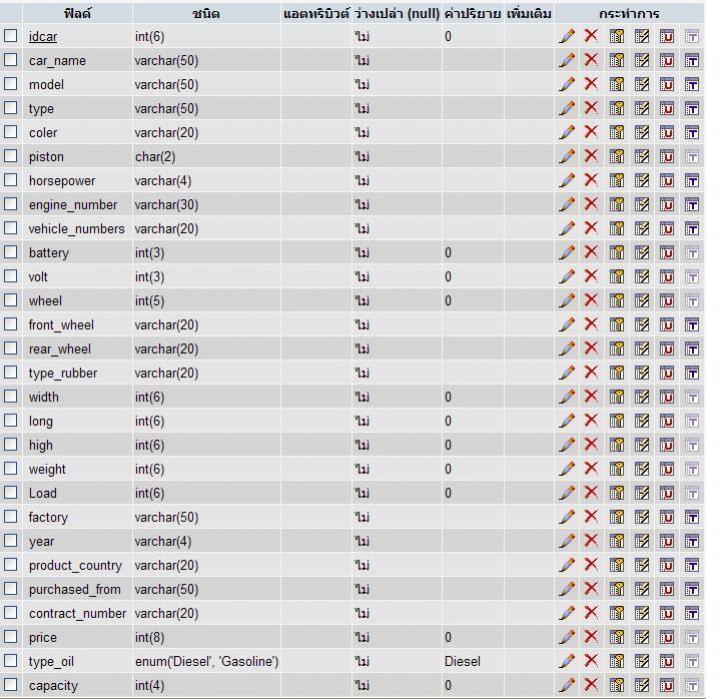Add fulltext index on horsepower field
Viewport: 720px width, 699px height.
pos(692,180)
